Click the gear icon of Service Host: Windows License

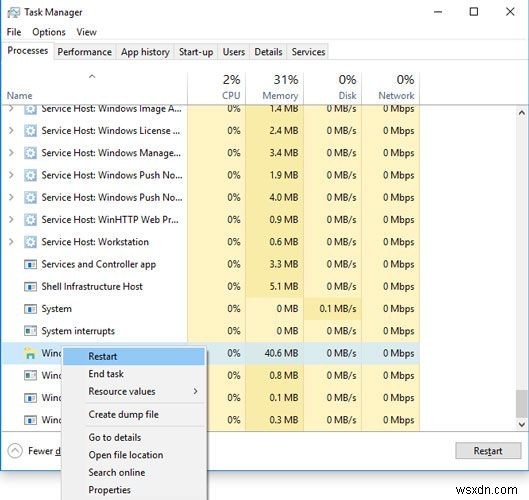30,131
